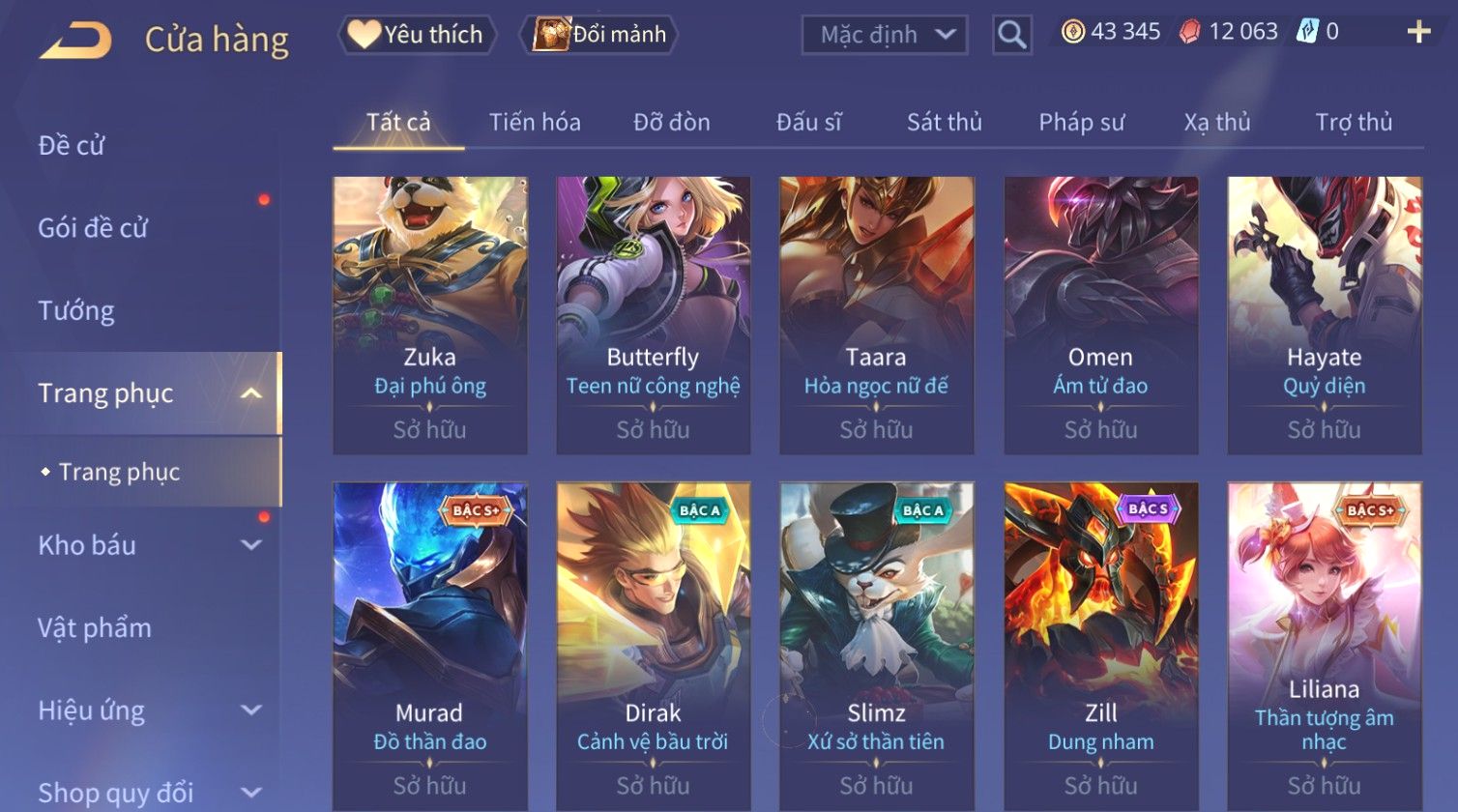Open Yêu thích heart favorites
Image resolution: width=1458 pixels, height=812 pixels.
417,35
